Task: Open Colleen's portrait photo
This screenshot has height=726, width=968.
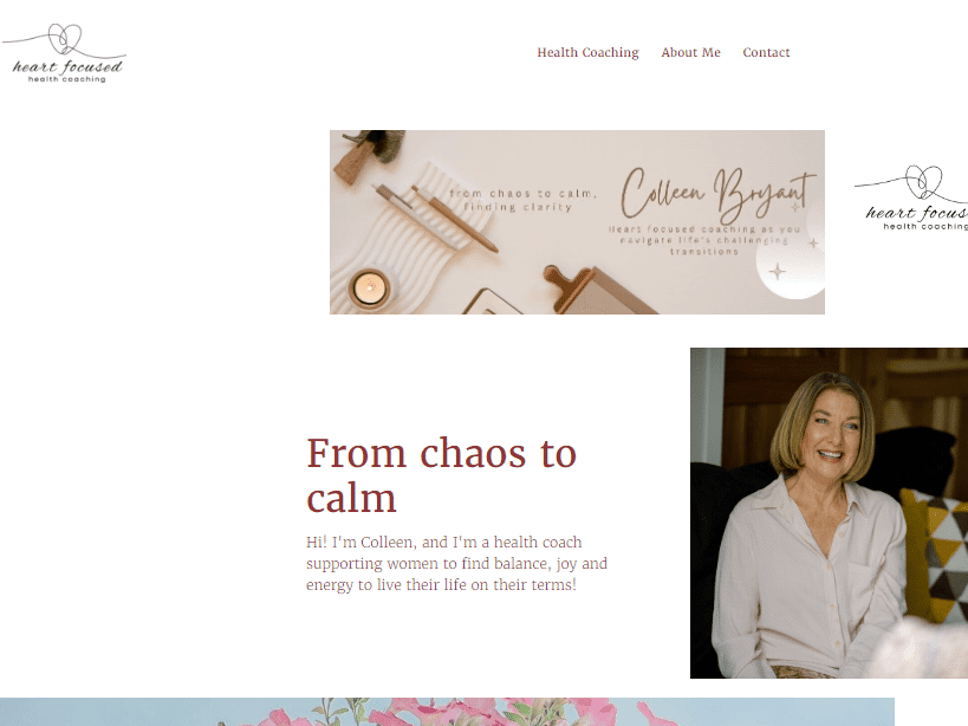Action: [828, 513]
